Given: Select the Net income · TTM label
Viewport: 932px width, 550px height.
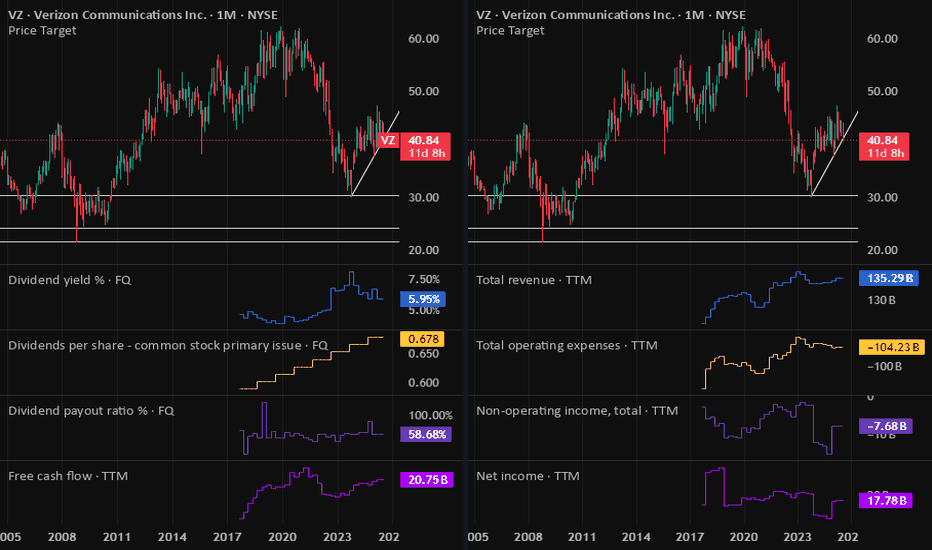Looking at the screenshot, I should pos(527,476).
